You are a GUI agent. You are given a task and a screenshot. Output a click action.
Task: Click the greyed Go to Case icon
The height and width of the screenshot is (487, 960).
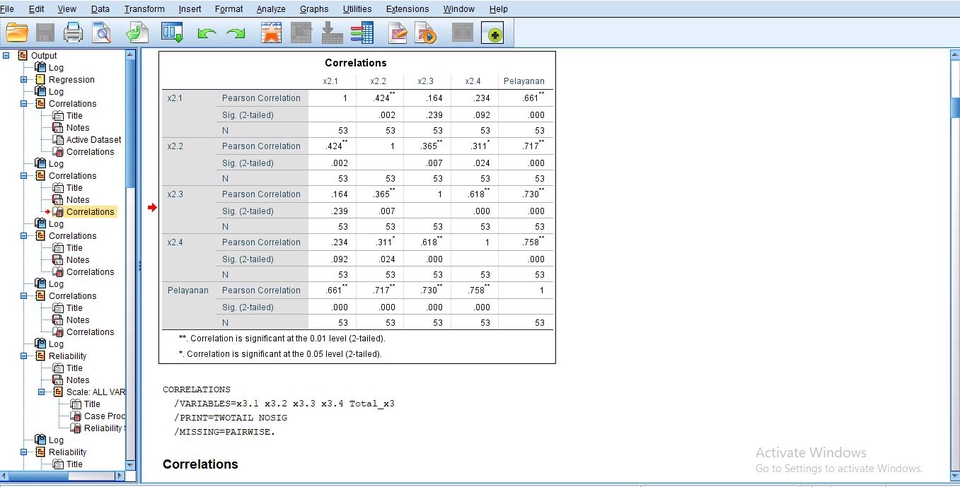(x=301, y=32)
